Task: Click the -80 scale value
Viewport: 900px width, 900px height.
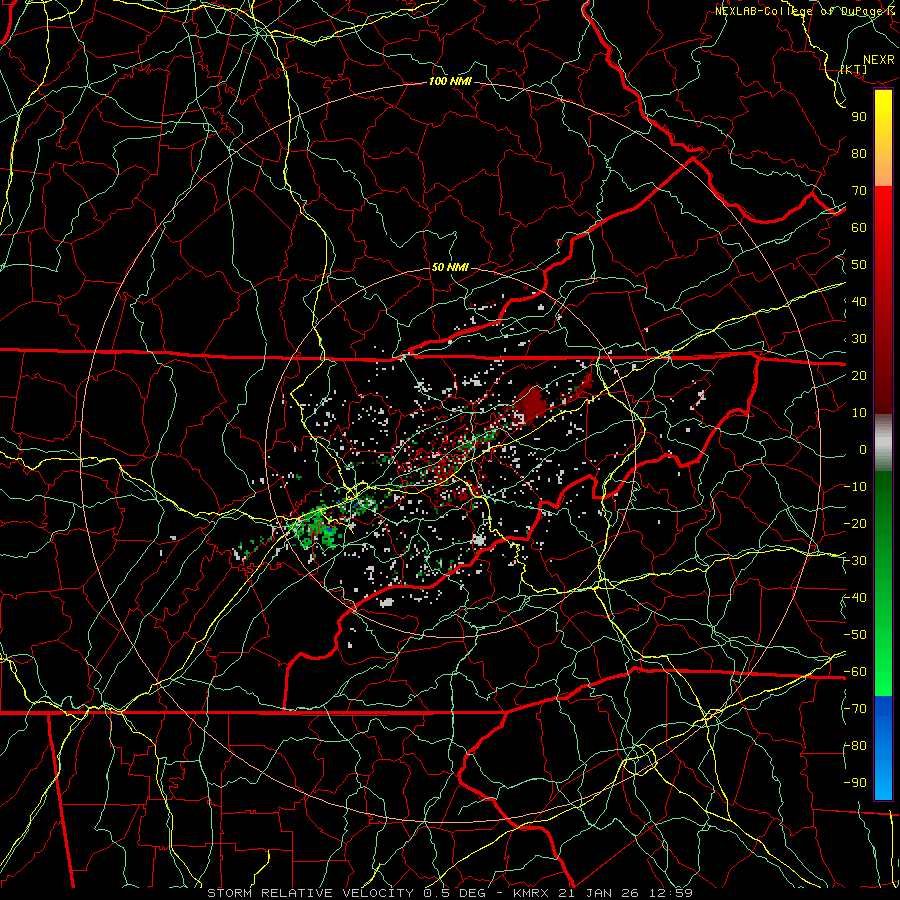Action: coord(855,746)
